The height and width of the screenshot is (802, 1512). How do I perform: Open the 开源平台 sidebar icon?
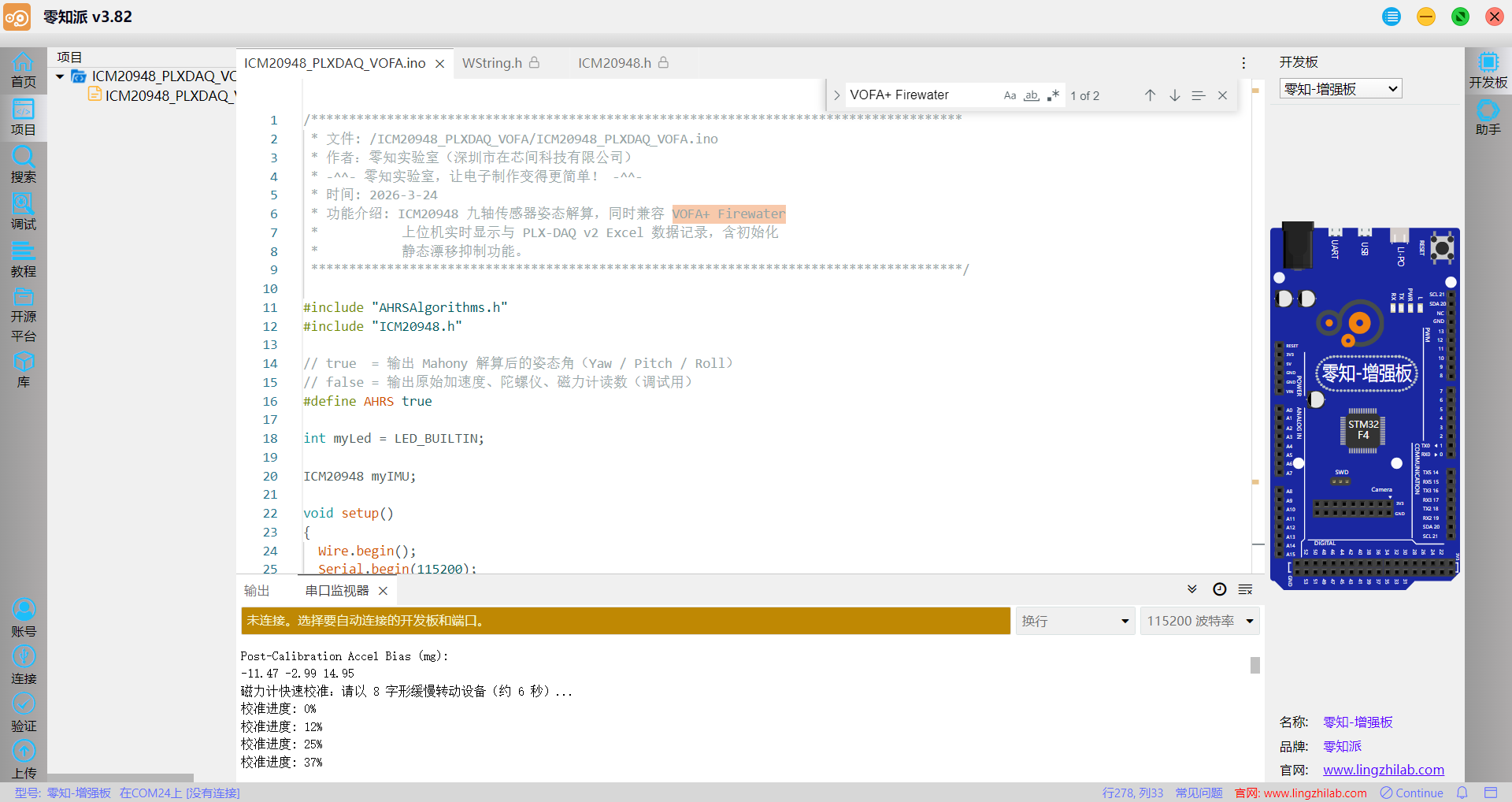pos(23,315)
